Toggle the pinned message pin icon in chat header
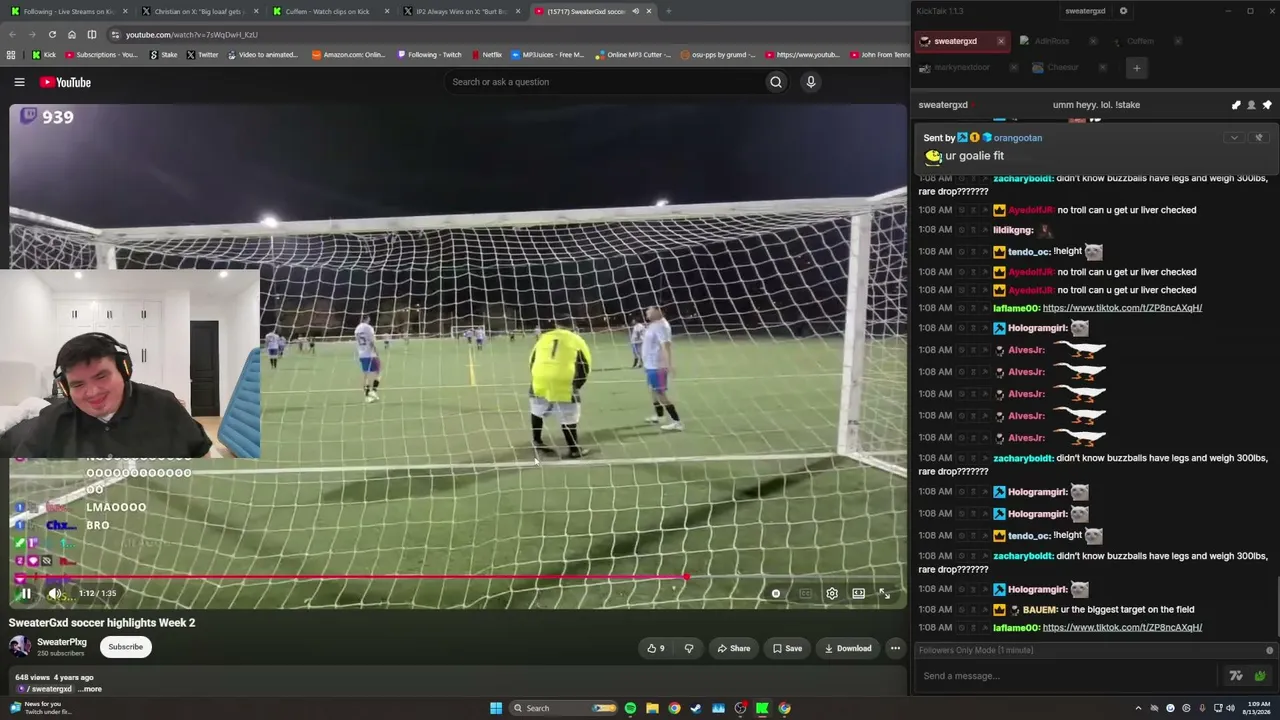 pyautogui.click(x=1267, y=105)
